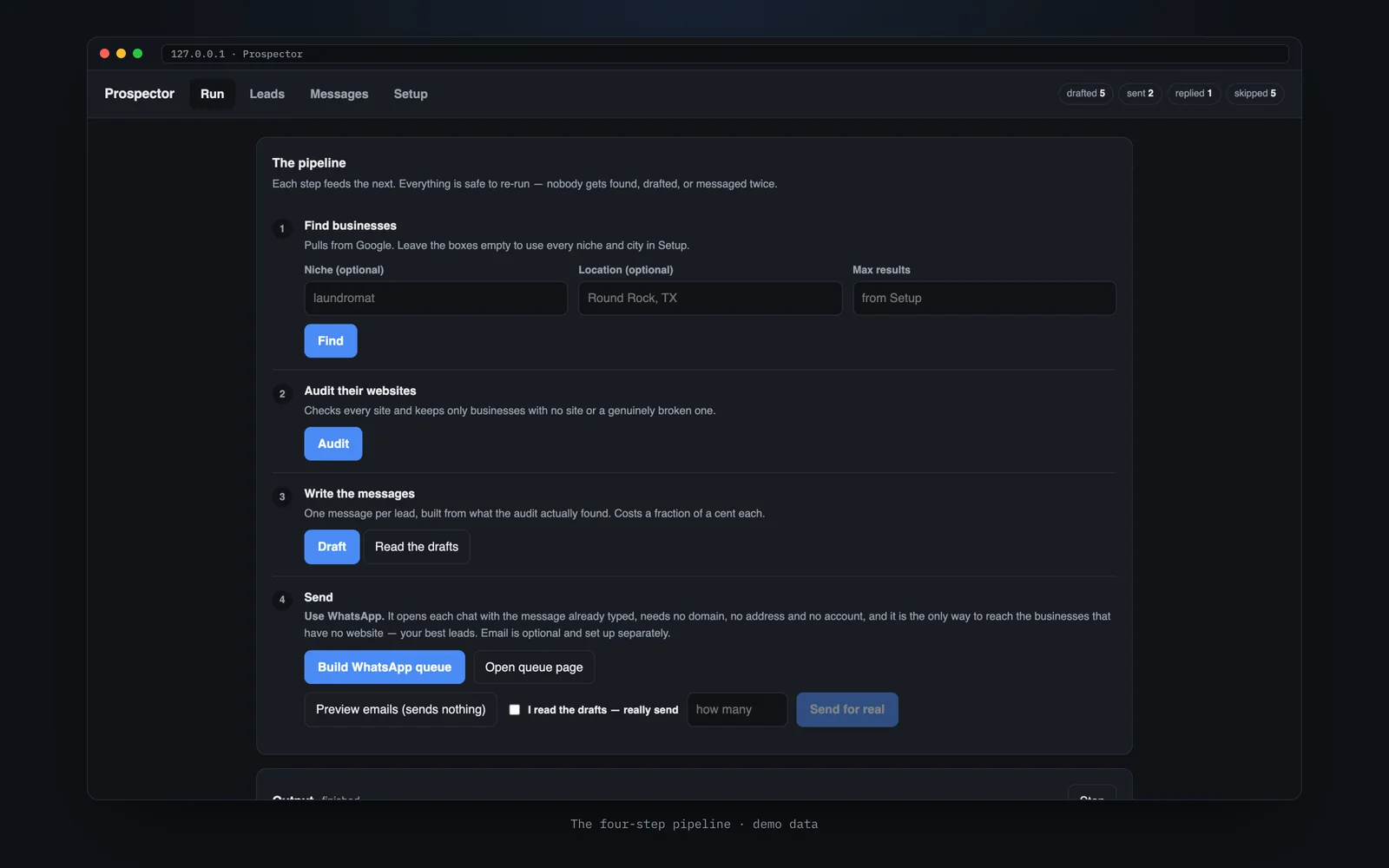Click the drafted 5 status pill
Viewport: 1389px width, 868px height.
coord(1086,94)
